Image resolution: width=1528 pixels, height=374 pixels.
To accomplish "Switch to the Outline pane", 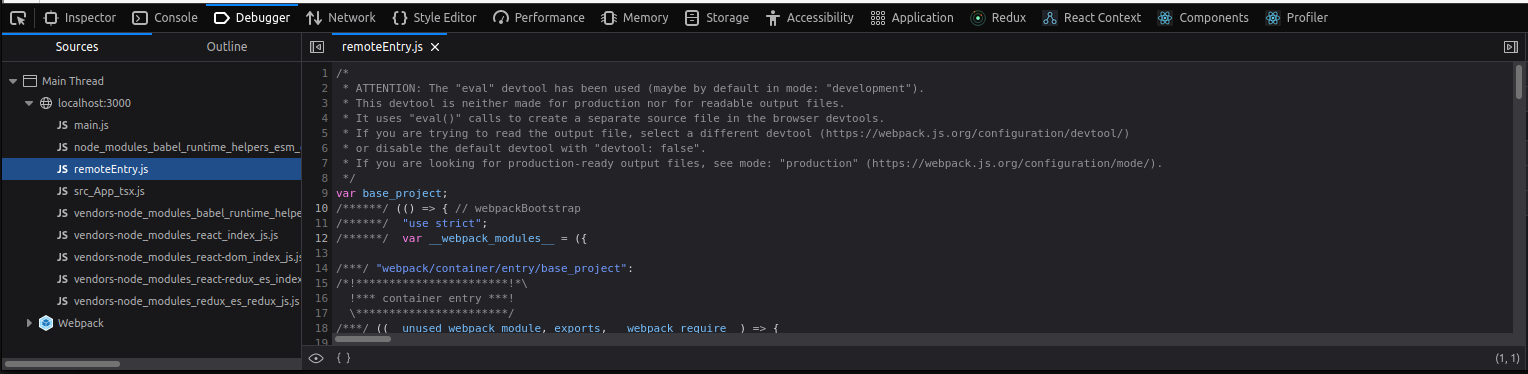I will (x=227, y=47).
